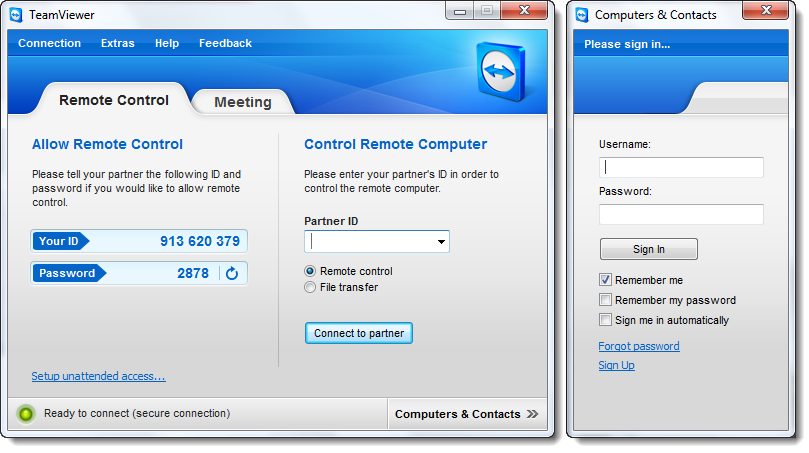Click the Please sign in header text
This screenshot has width=809, height=453.
tap(627, 44)
